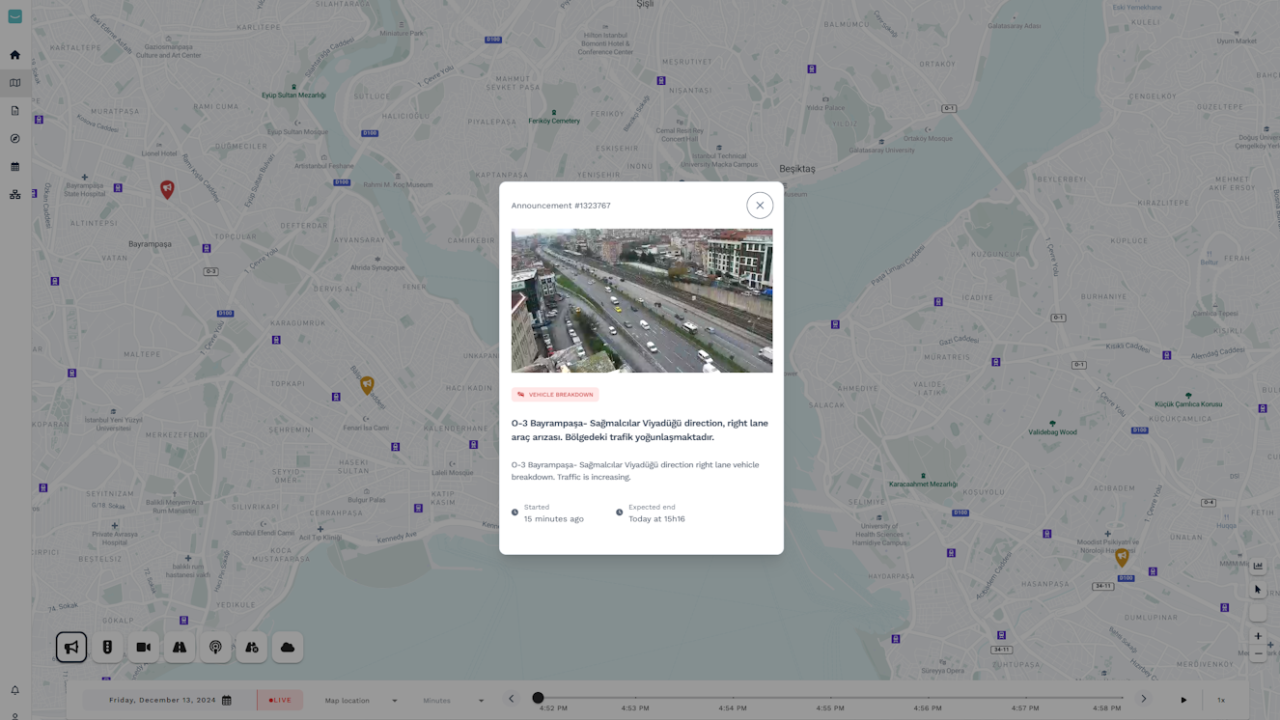Open the compass explore sidebar icon
1280x720 pixels.
15,139
